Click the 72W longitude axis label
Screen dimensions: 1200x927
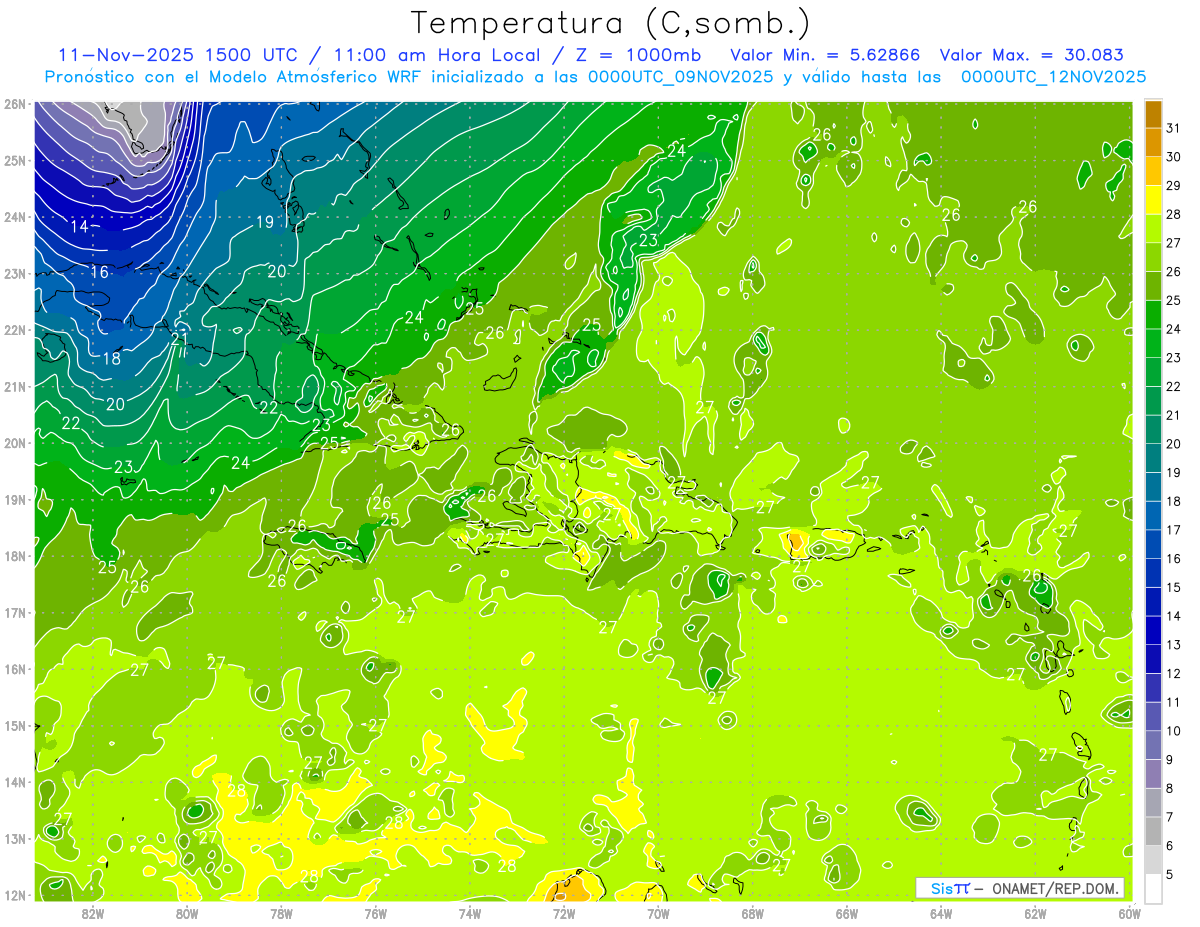[x=564, y=913]
